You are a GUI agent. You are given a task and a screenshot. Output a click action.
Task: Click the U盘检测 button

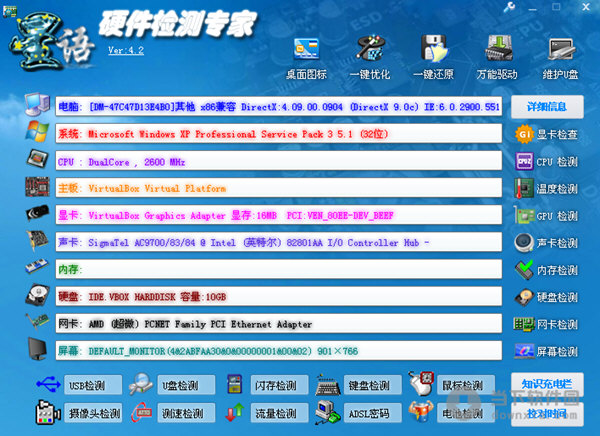[x=186, y=385]
